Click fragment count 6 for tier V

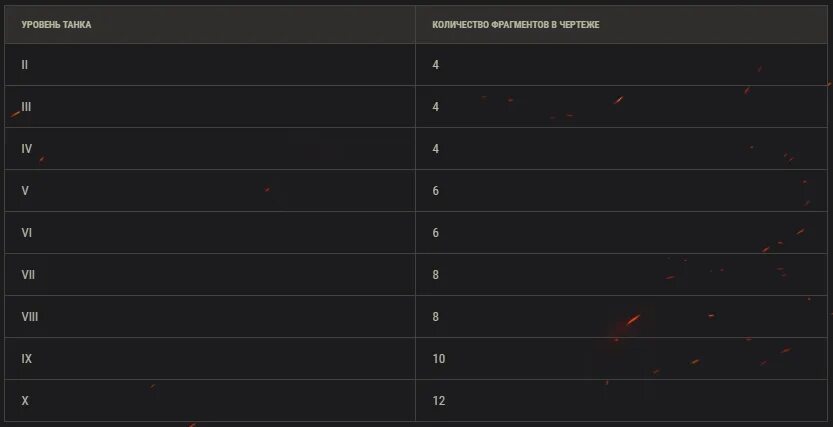click(436, 191)
